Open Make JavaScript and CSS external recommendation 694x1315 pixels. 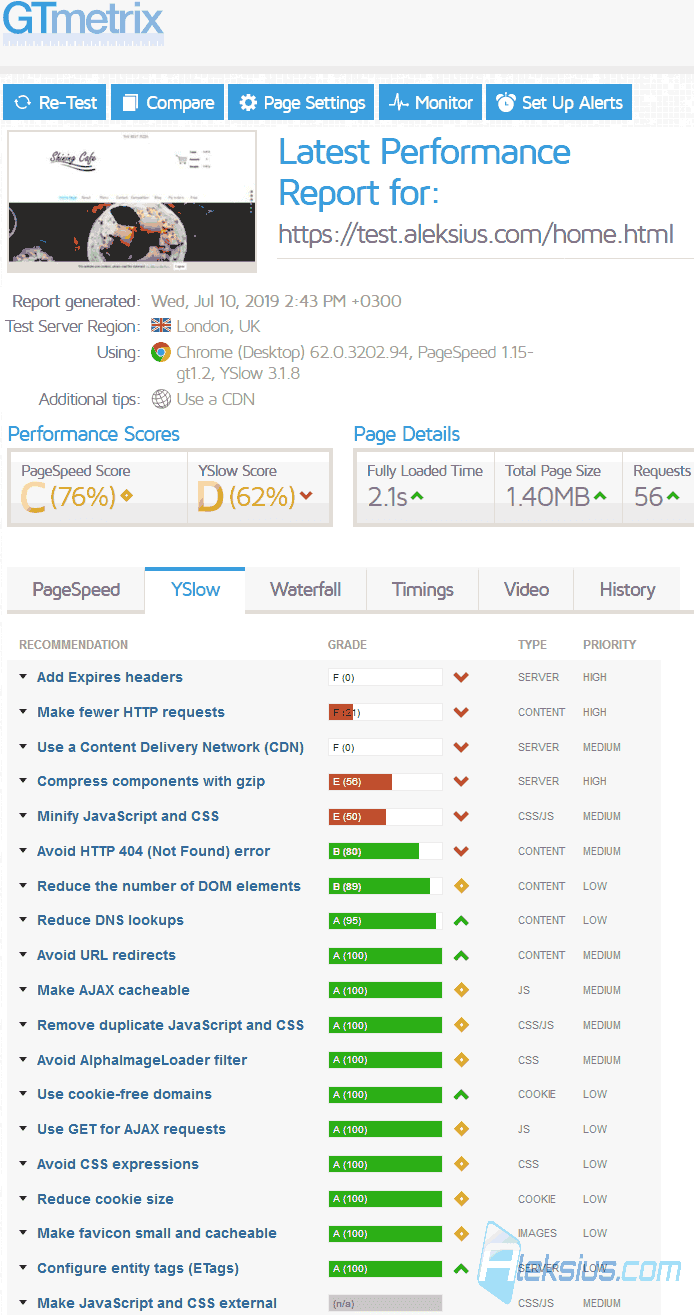coord(157,1303)
